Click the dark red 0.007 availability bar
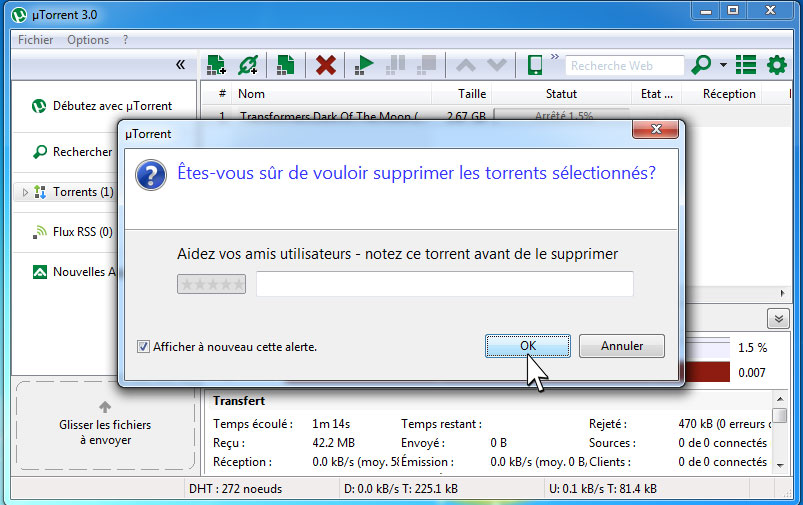Viewport: 803px width, 505px height. [708, 372]
